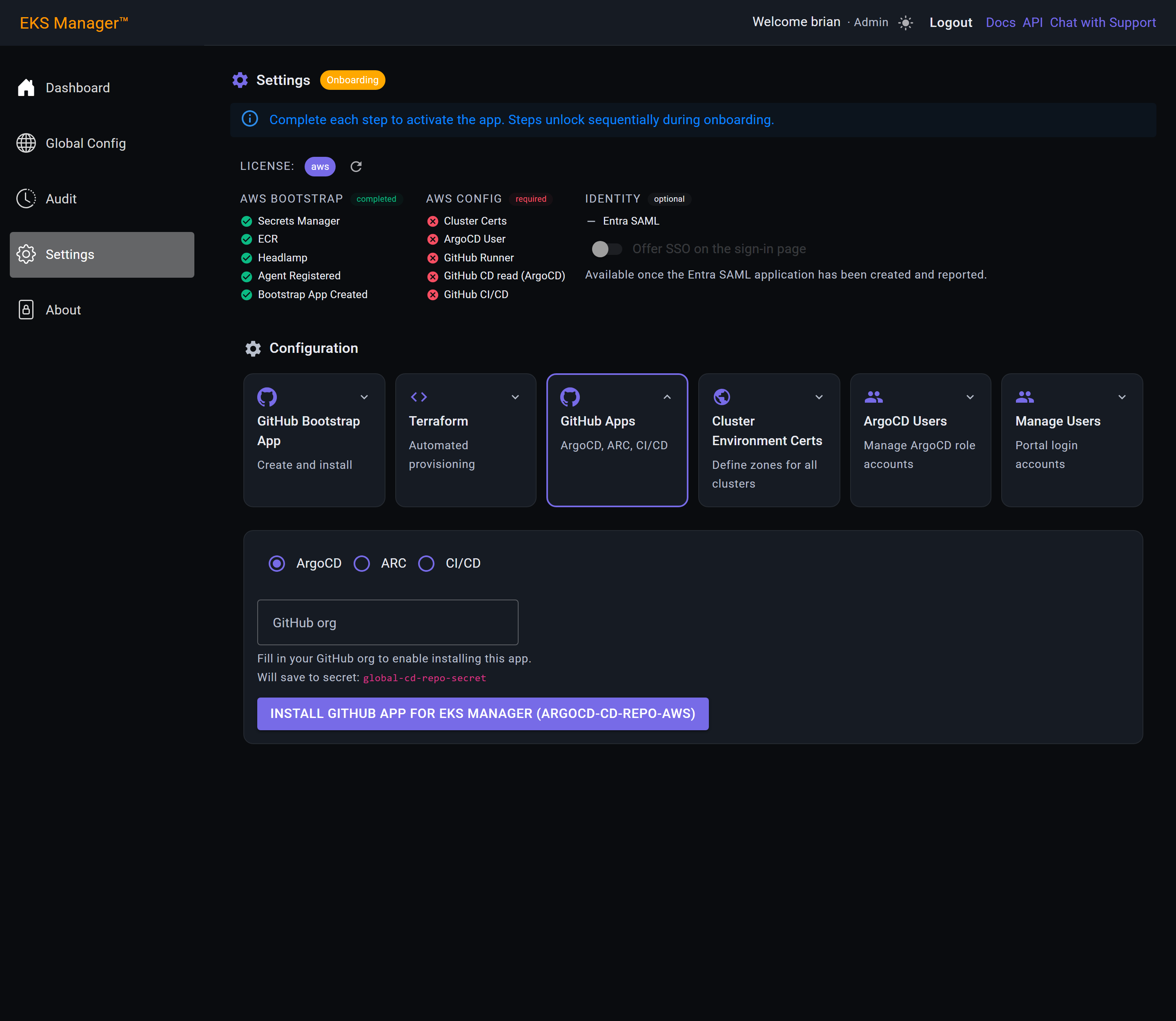Expand the Terraform card chevron

pyautogui.click(x=515, y=397)
